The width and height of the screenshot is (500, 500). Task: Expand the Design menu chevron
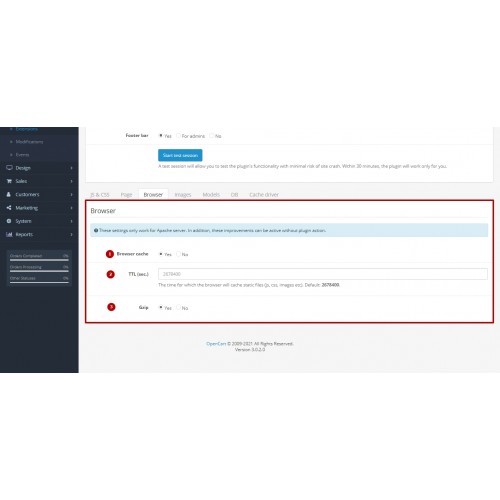tap(71, 168)
